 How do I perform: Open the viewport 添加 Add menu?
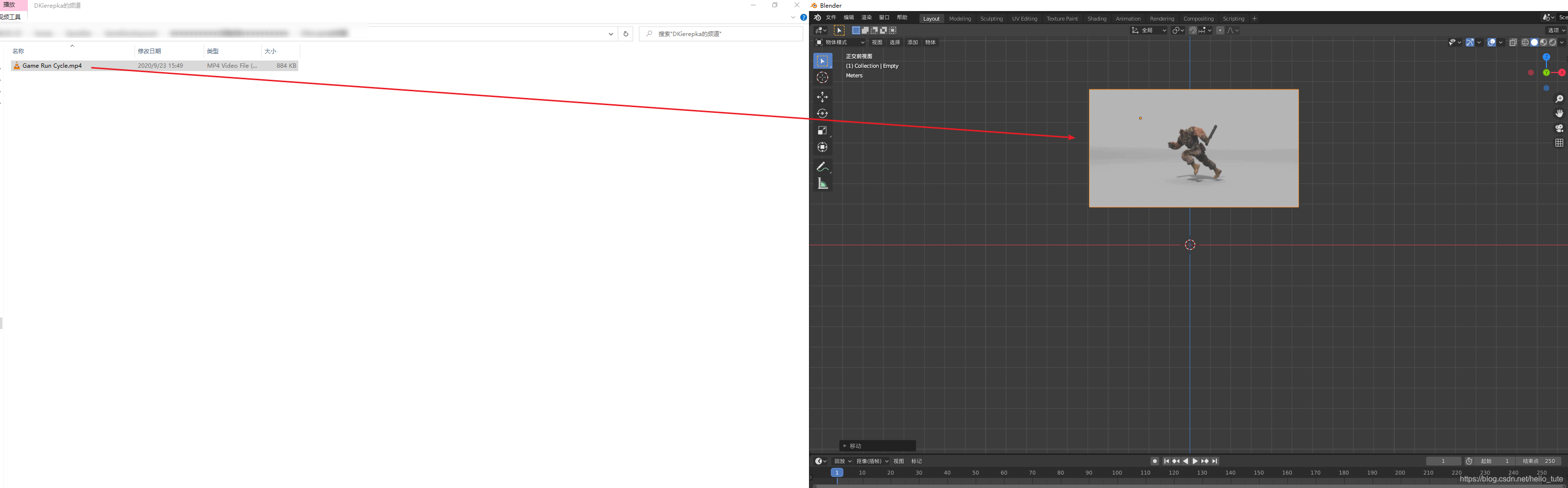912,43
